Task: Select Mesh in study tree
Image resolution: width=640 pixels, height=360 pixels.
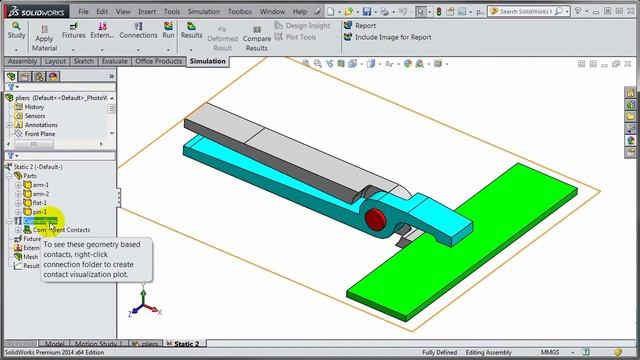Action: (27, 257)
